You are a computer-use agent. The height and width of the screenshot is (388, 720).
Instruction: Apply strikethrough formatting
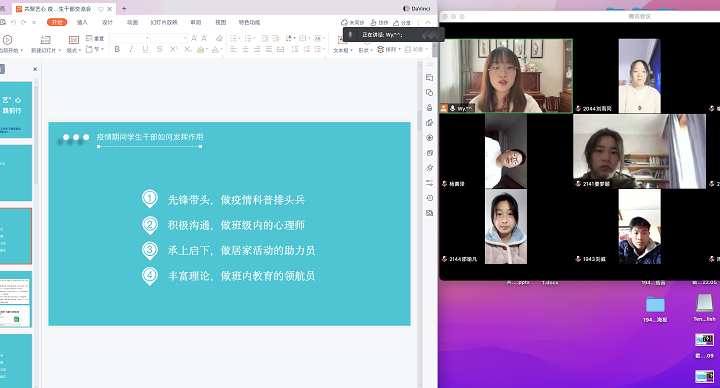coord(159,49)
